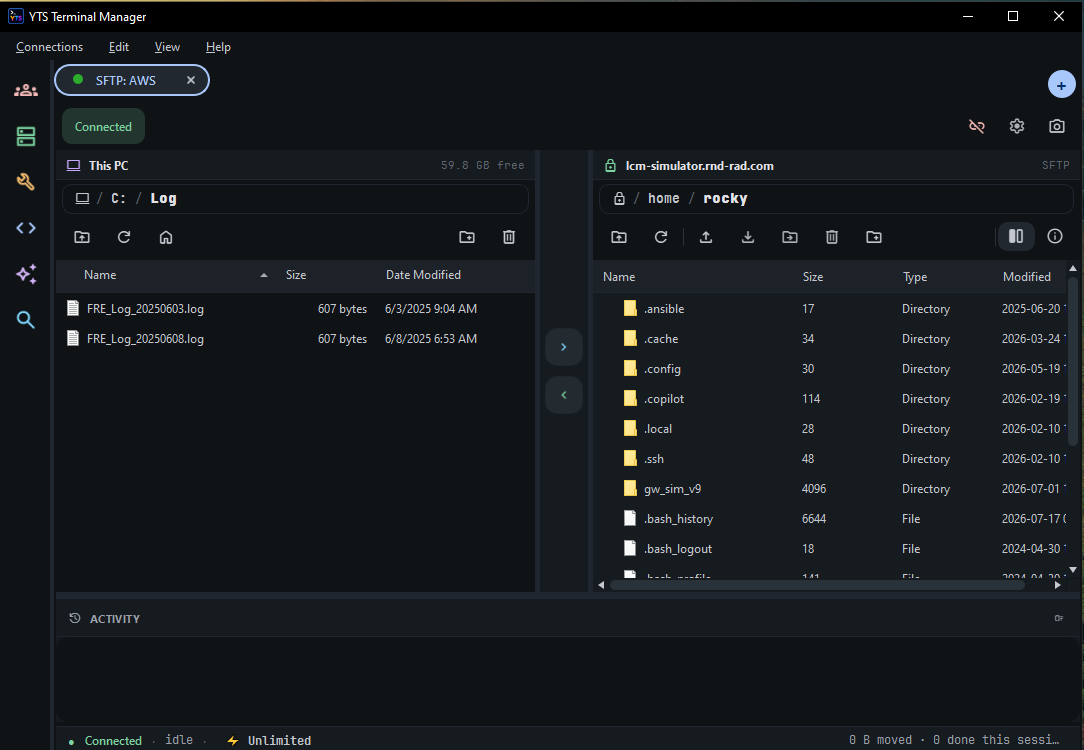Sort remote files by Type column
1084x750 pixels.
tap(915, 276)
